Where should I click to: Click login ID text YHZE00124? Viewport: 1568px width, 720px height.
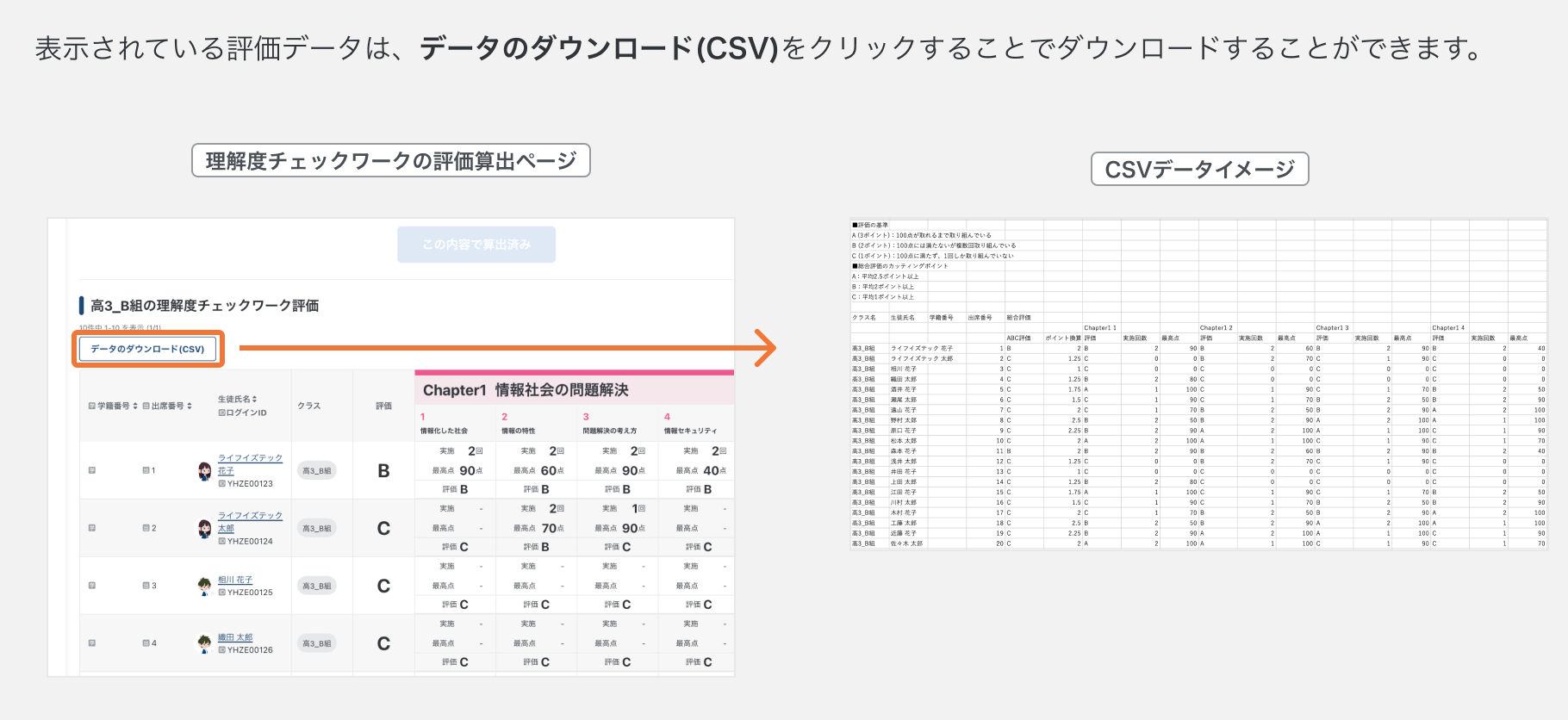[x=250, y=542]
